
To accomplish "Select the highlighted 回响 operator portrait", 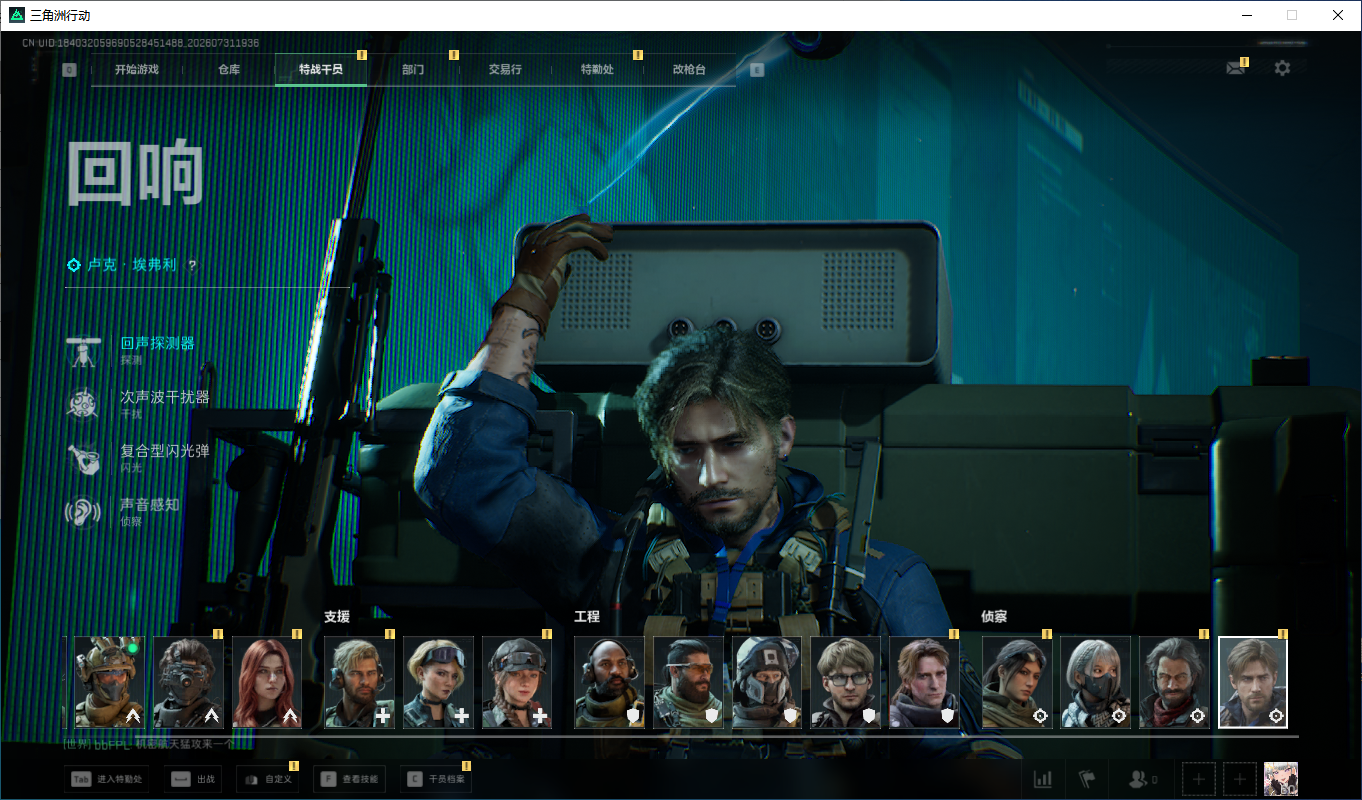I will pyautogui.click(x=1253, y=682).
